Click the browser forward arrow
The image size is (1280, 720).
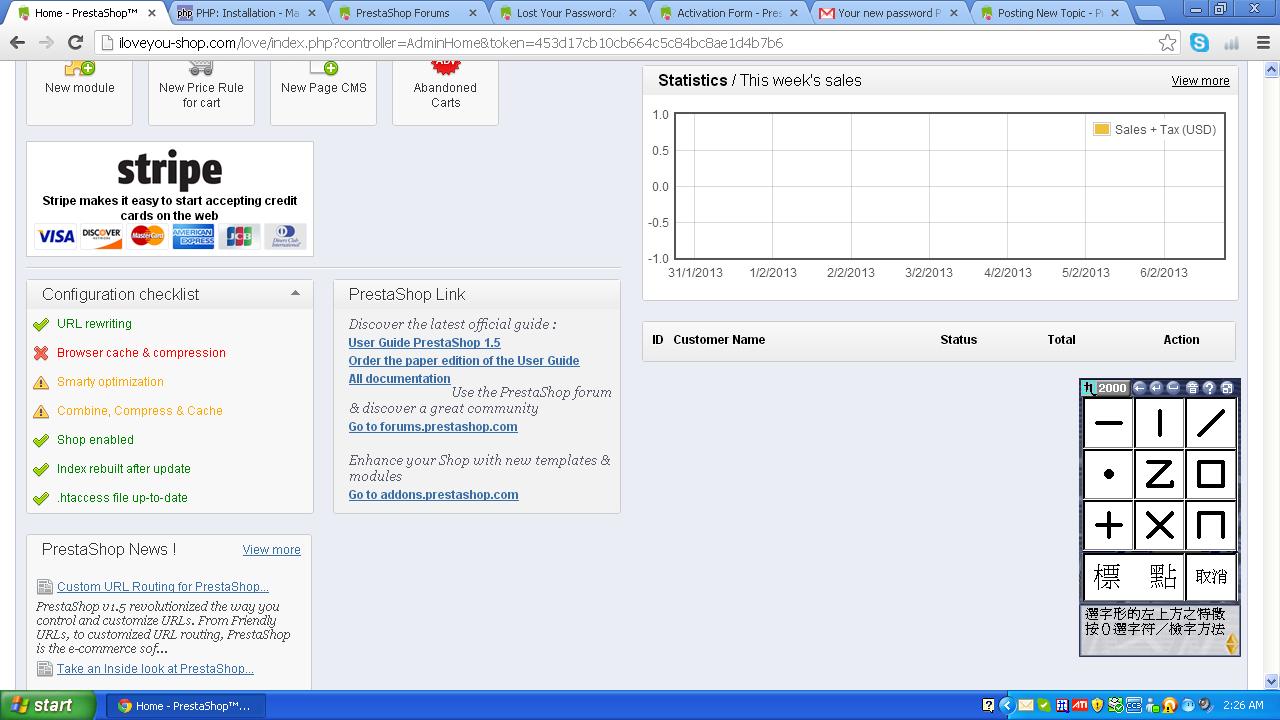[x=46, y=43]
